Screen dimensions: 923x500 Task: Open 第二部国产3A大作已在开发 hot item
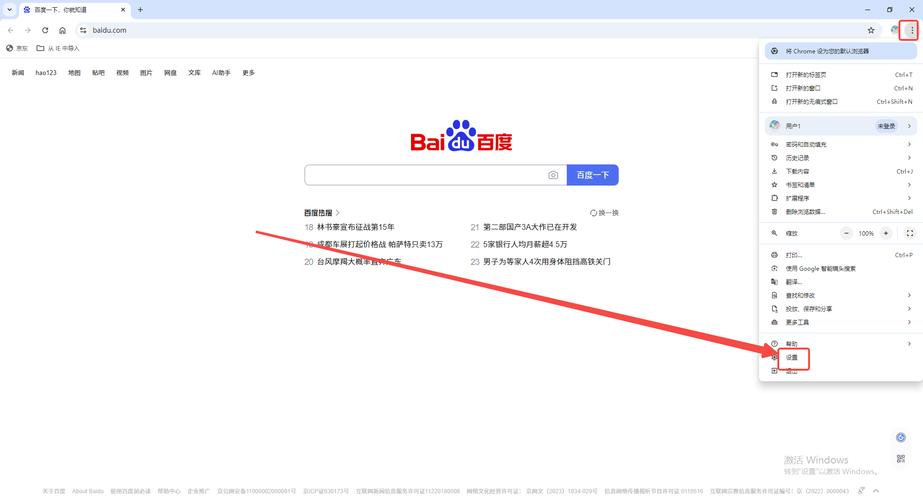pyautogui.click(x=530, y=227)
